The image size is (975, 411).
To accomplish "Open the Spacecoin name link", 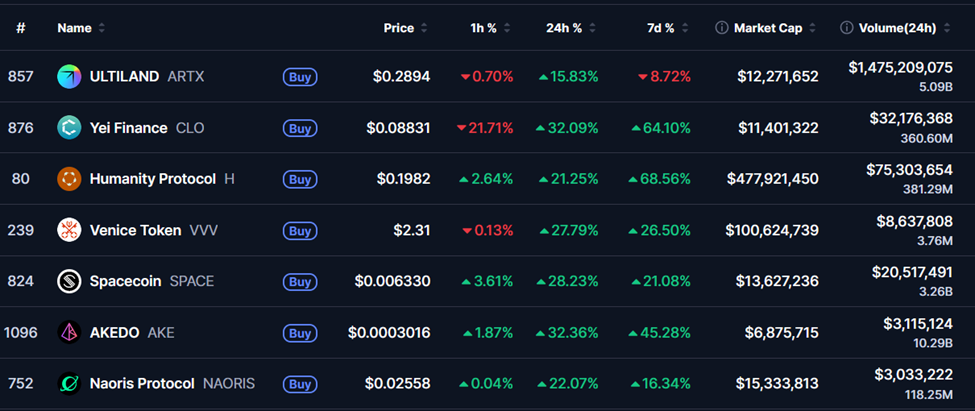I will coord(125,281).
